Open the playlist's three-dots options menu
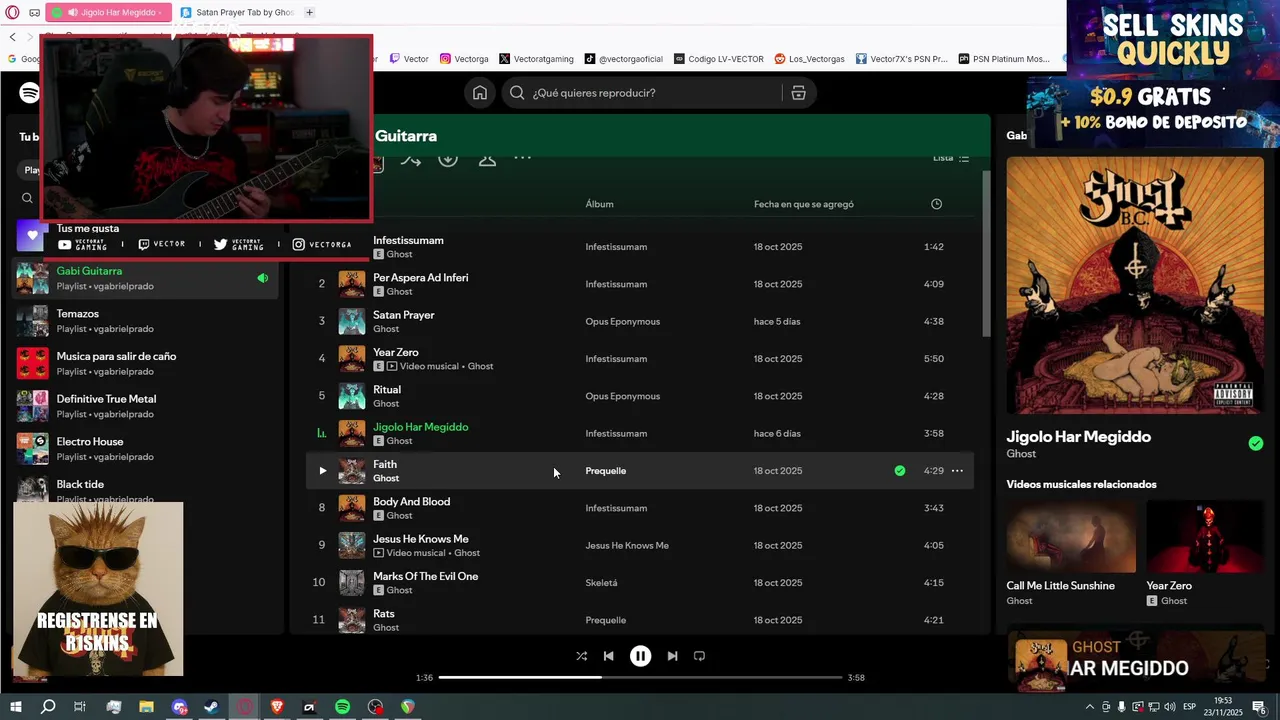This screenshot has height=720, width=1280. (x=523, y=158)
